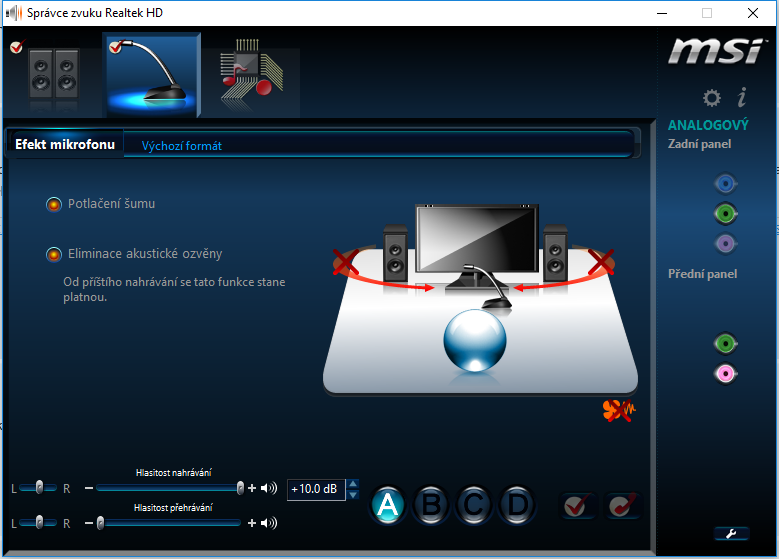Click the left red X in illustration
779x559 pixels.
coord(346,262)
